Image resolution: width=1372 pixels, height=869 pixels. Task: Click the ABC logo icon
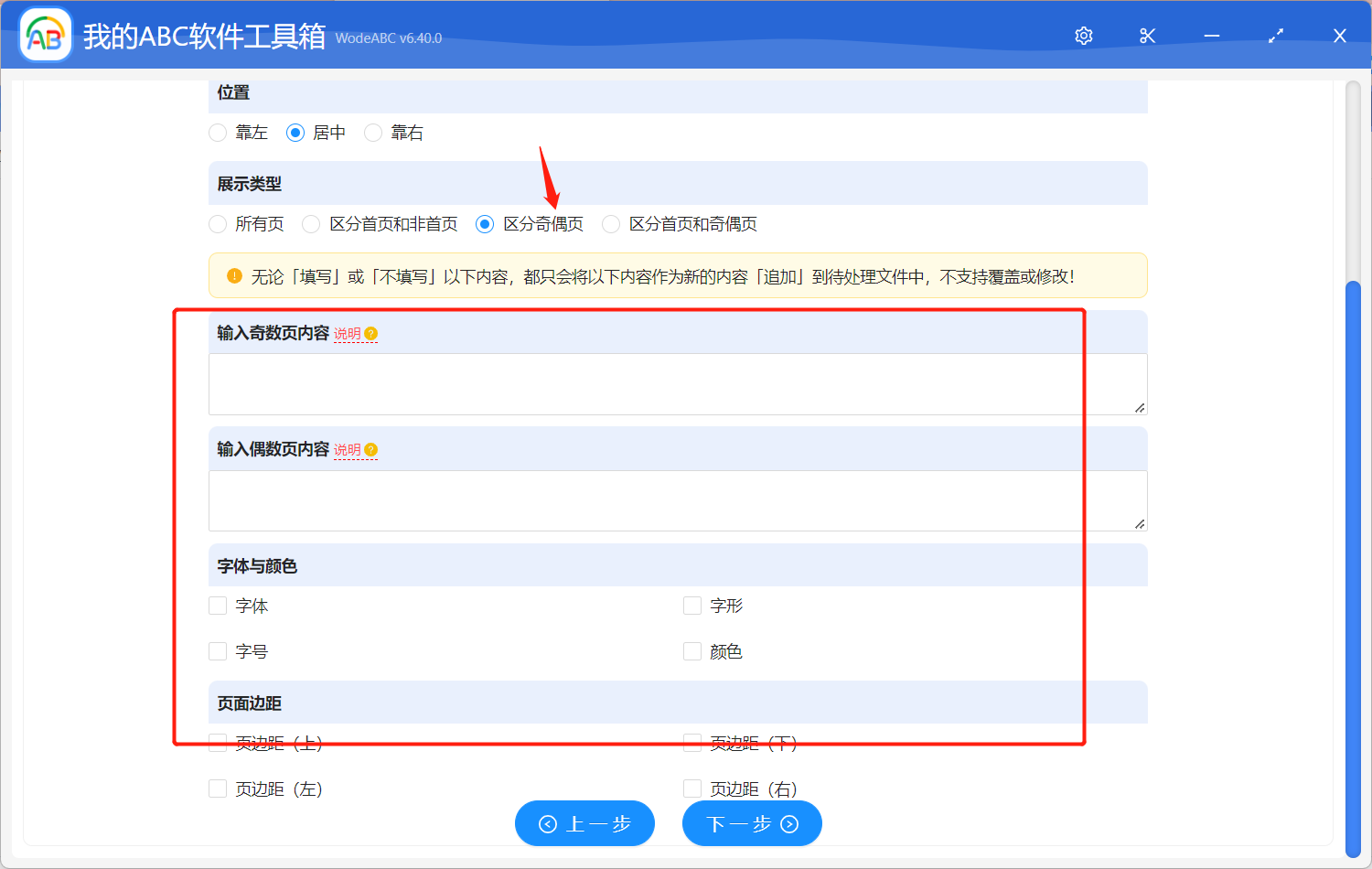click(x=45, y=35)
